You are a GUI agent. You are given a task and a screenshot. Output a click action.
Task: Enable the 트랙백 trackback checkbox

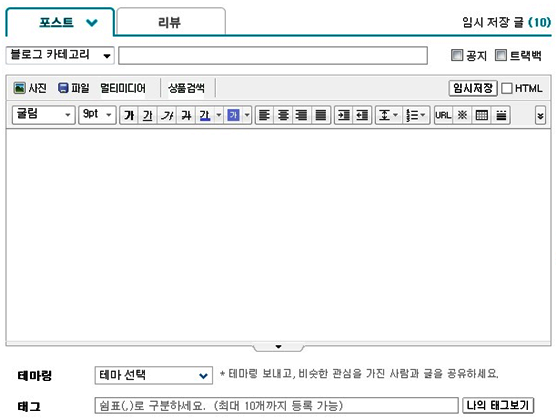[501, 55]
